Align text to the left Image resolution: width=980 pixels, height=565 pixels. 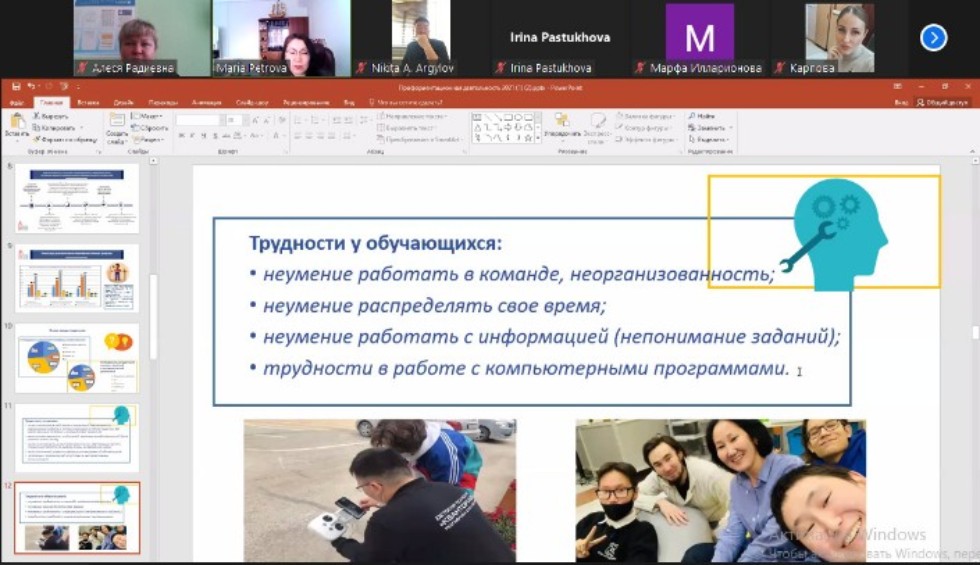click(x=298, y=136)
